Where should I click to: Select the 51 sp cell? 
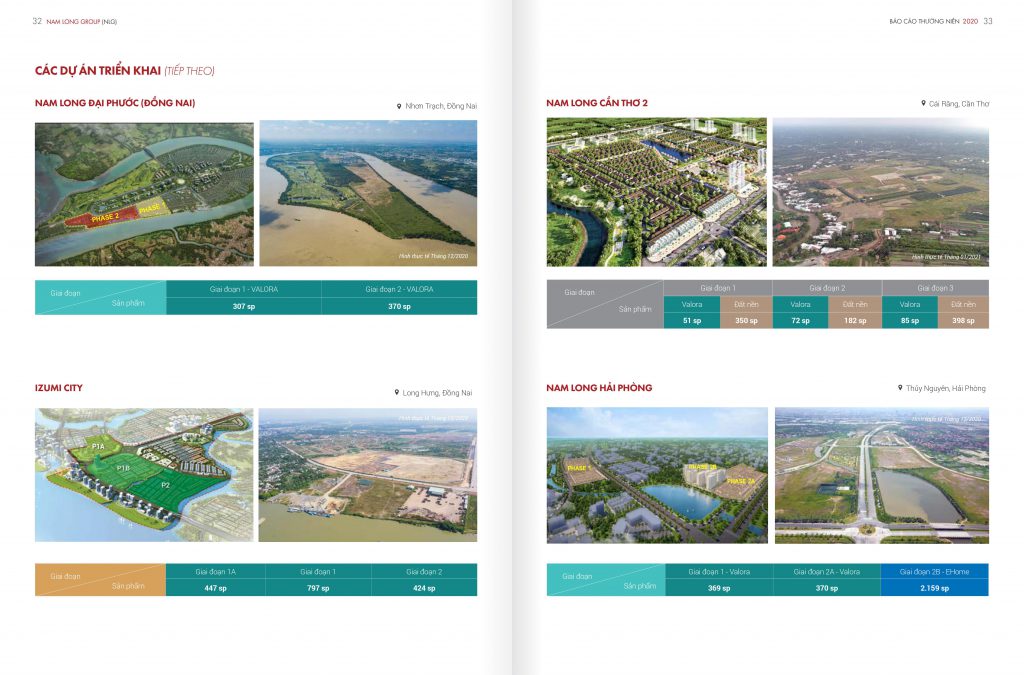coord(692,321)
